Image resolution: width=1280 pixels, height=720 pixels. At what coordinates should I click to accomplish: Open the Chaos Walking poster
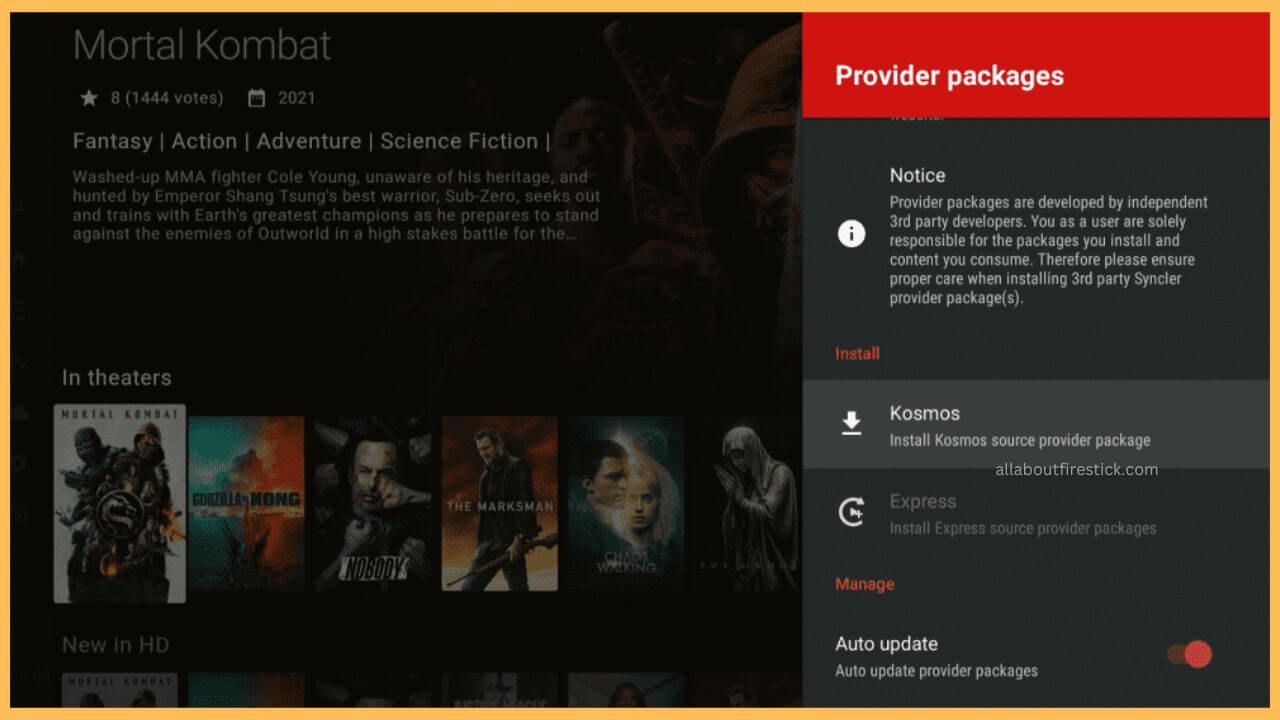627,503
